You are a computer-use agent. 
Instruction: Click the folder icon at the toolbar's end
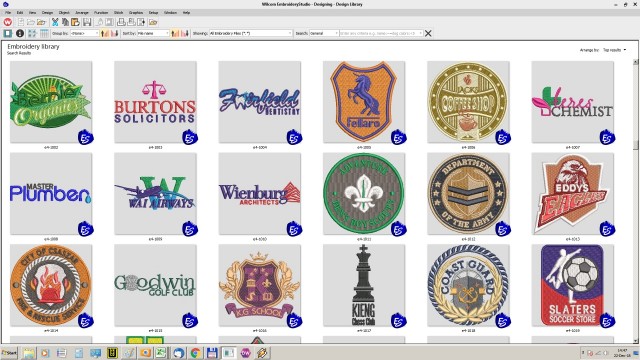(153, 22)
